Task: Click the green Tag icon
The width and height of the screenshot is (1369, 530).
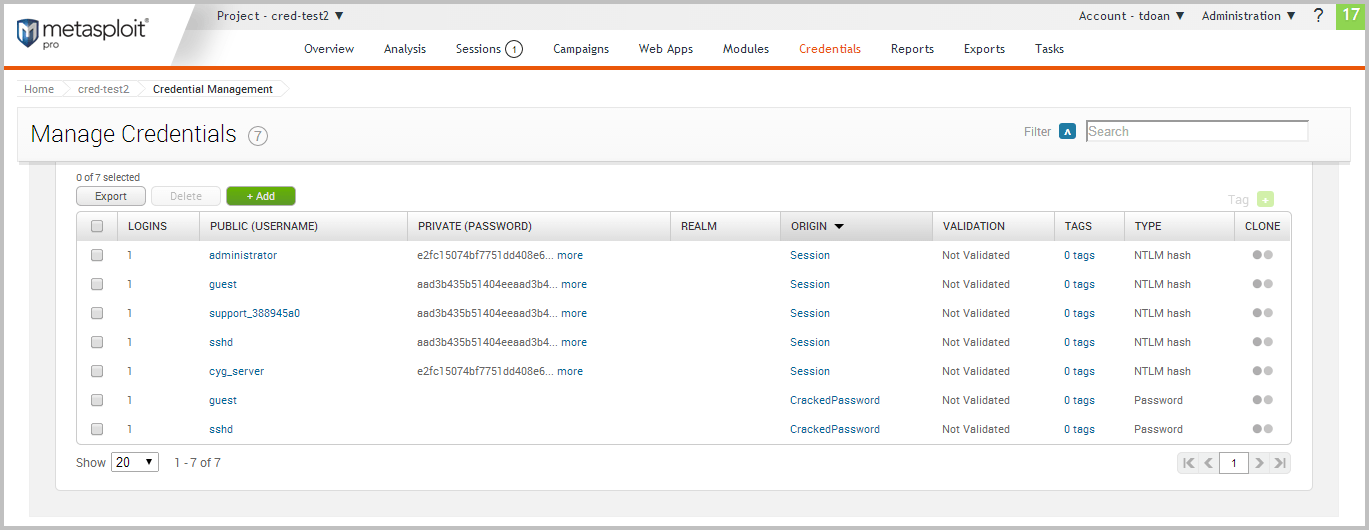Action: click(1266, 200)
